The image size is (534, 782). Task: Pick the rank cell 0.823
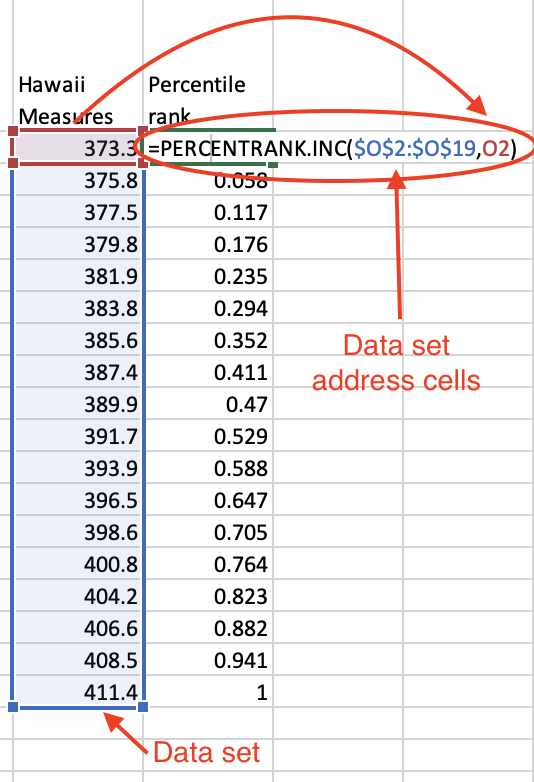click(208, 596)
